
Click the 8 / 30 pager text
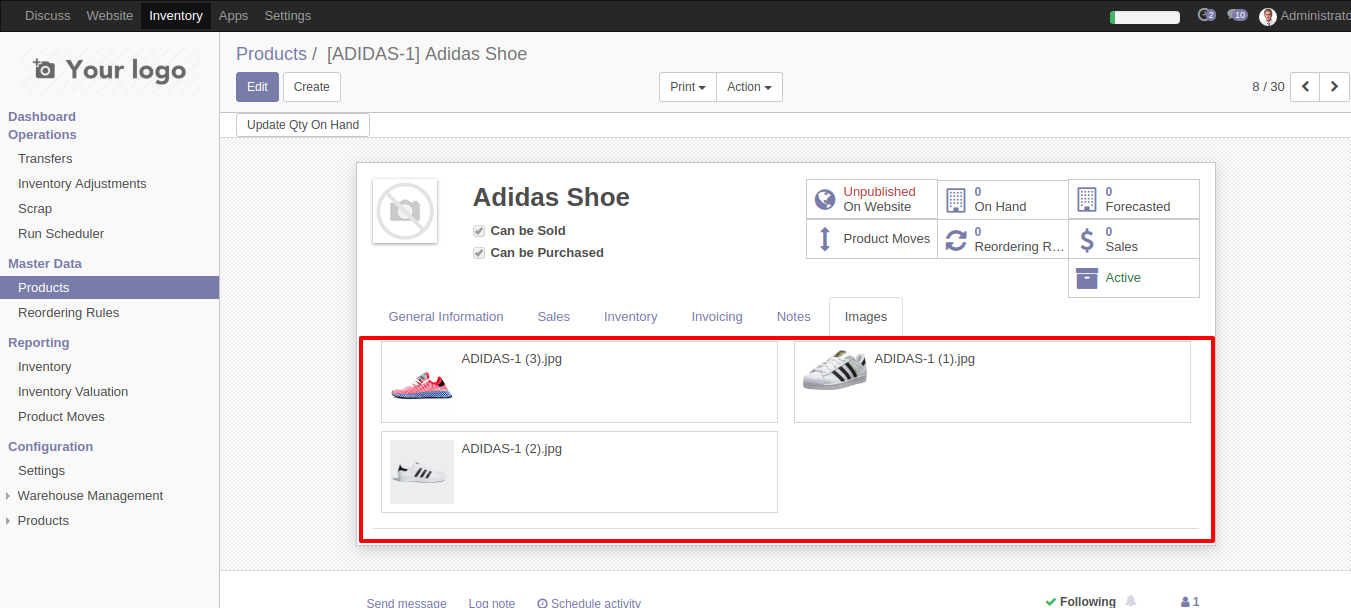[1268, 87]
